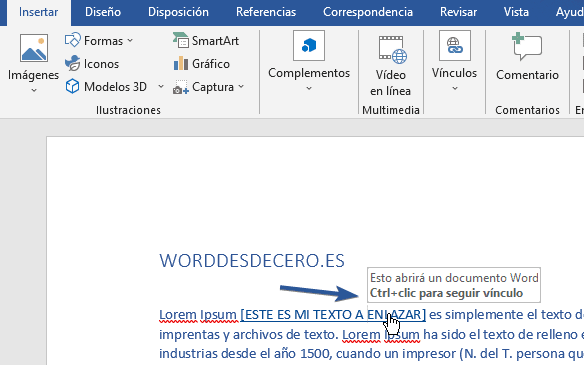The width and height of the screenshot is (584, 365).
Task: Expand the Imágenes dropdown arrow
Action: coord(34,90)
